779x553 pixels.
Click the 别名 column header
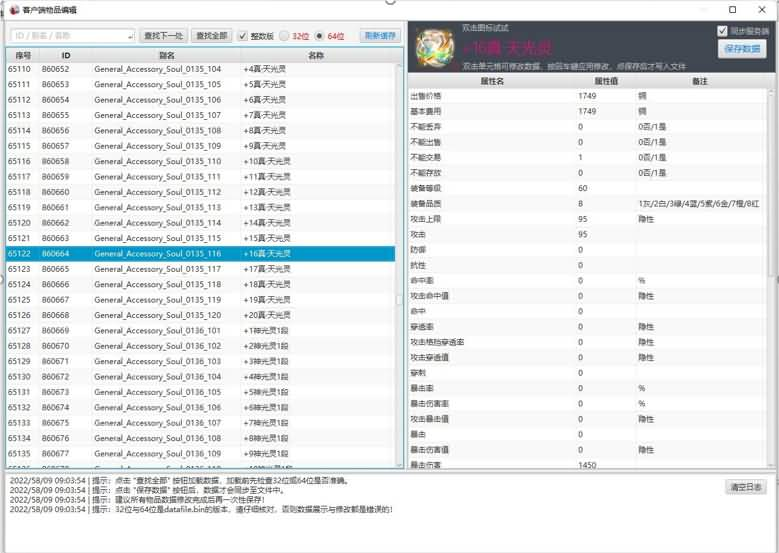click(x=166, y=55)
